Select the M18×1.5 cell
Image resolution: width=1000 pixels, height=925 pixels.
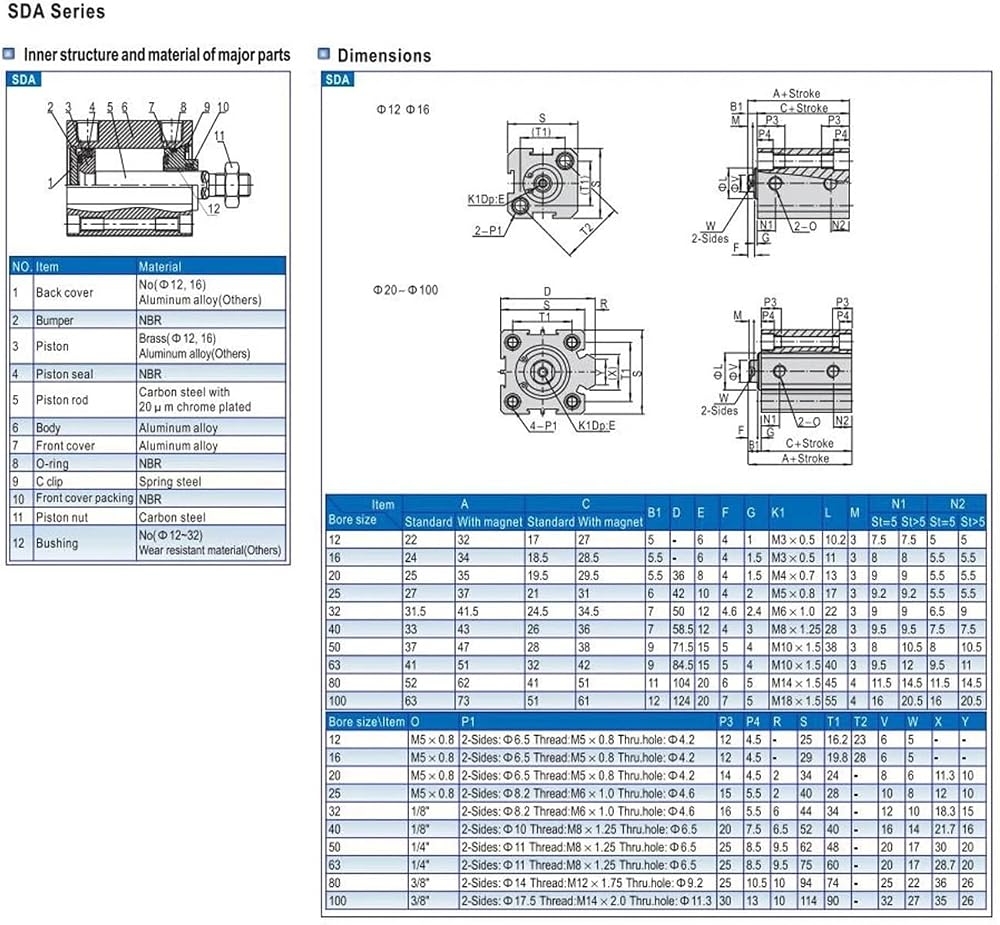point(795,700)
